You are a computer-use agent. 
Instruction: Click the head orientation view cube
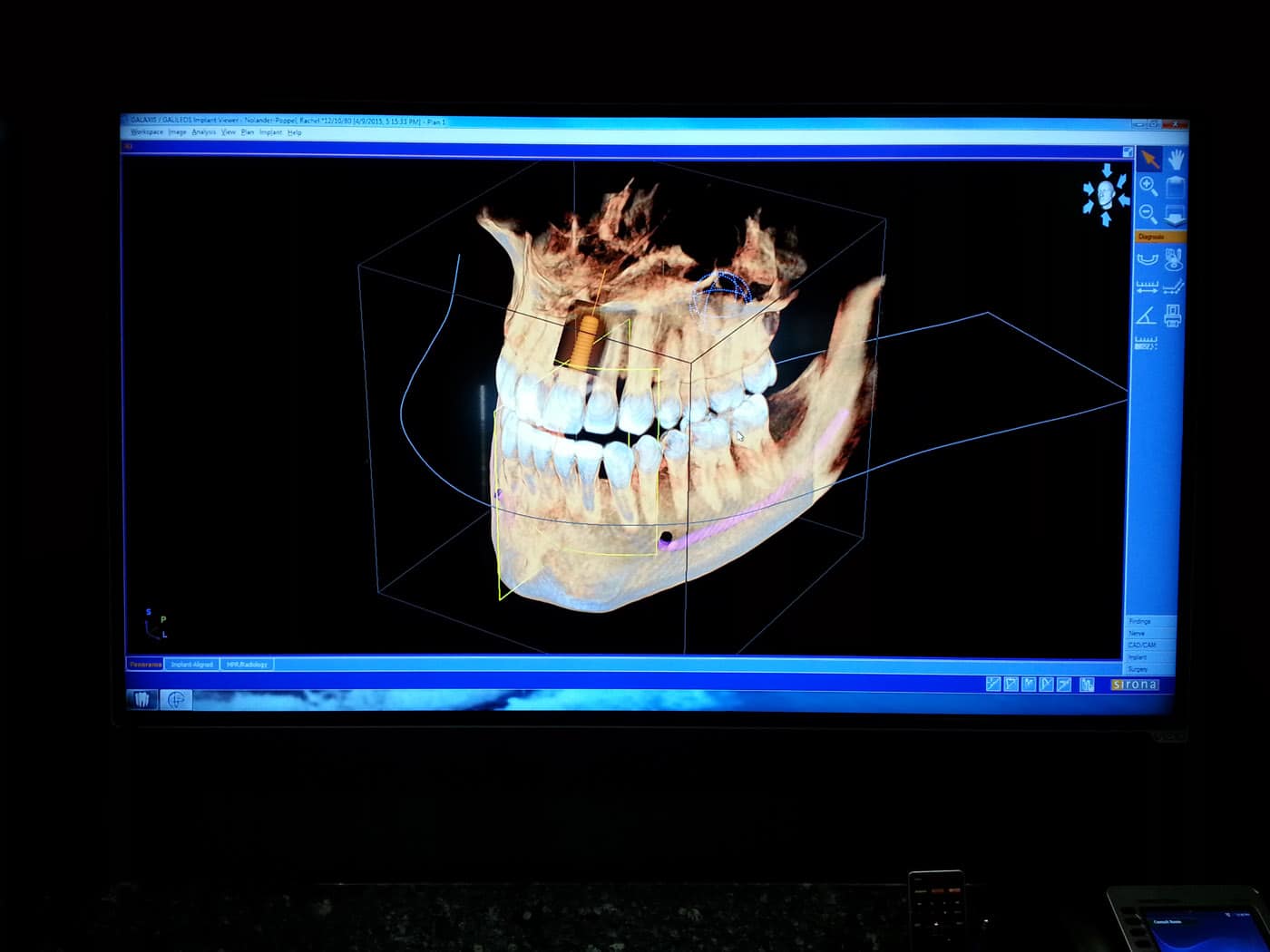pyautogui.click(x=1106, y=194)
